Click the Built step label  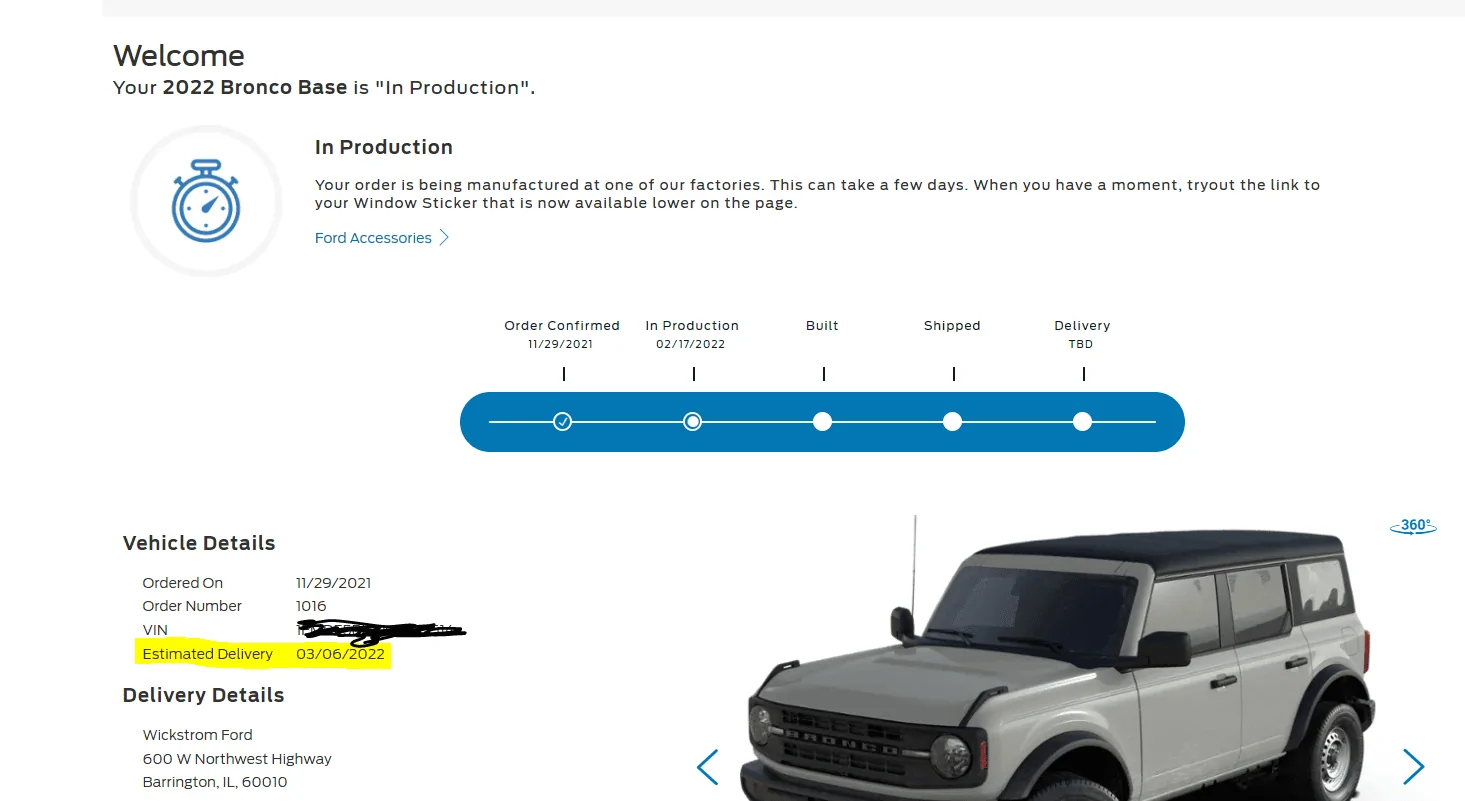822,326
